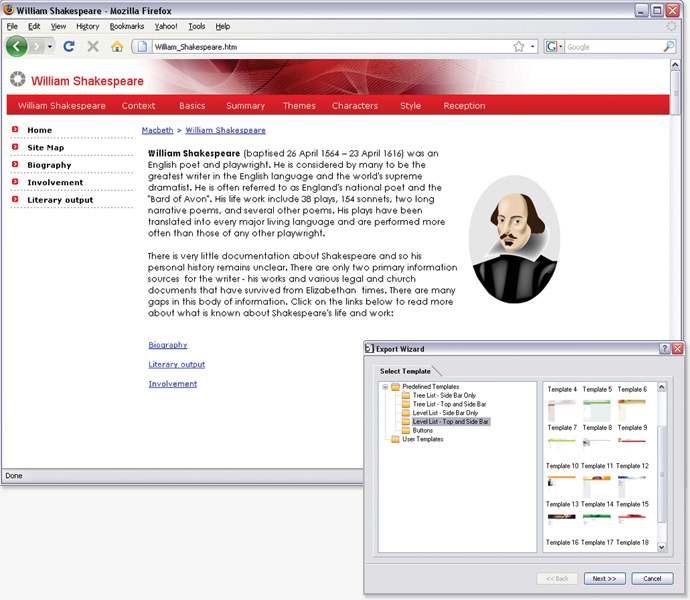Click the Reload page icon

pos(69,47)
